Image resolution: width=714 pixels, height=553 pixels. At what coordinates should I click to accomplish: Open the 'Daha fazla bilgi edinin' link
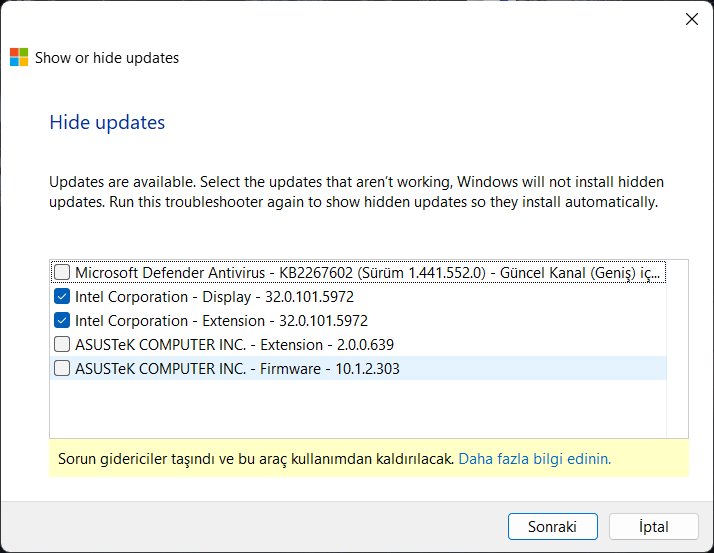tap(535, 459)
